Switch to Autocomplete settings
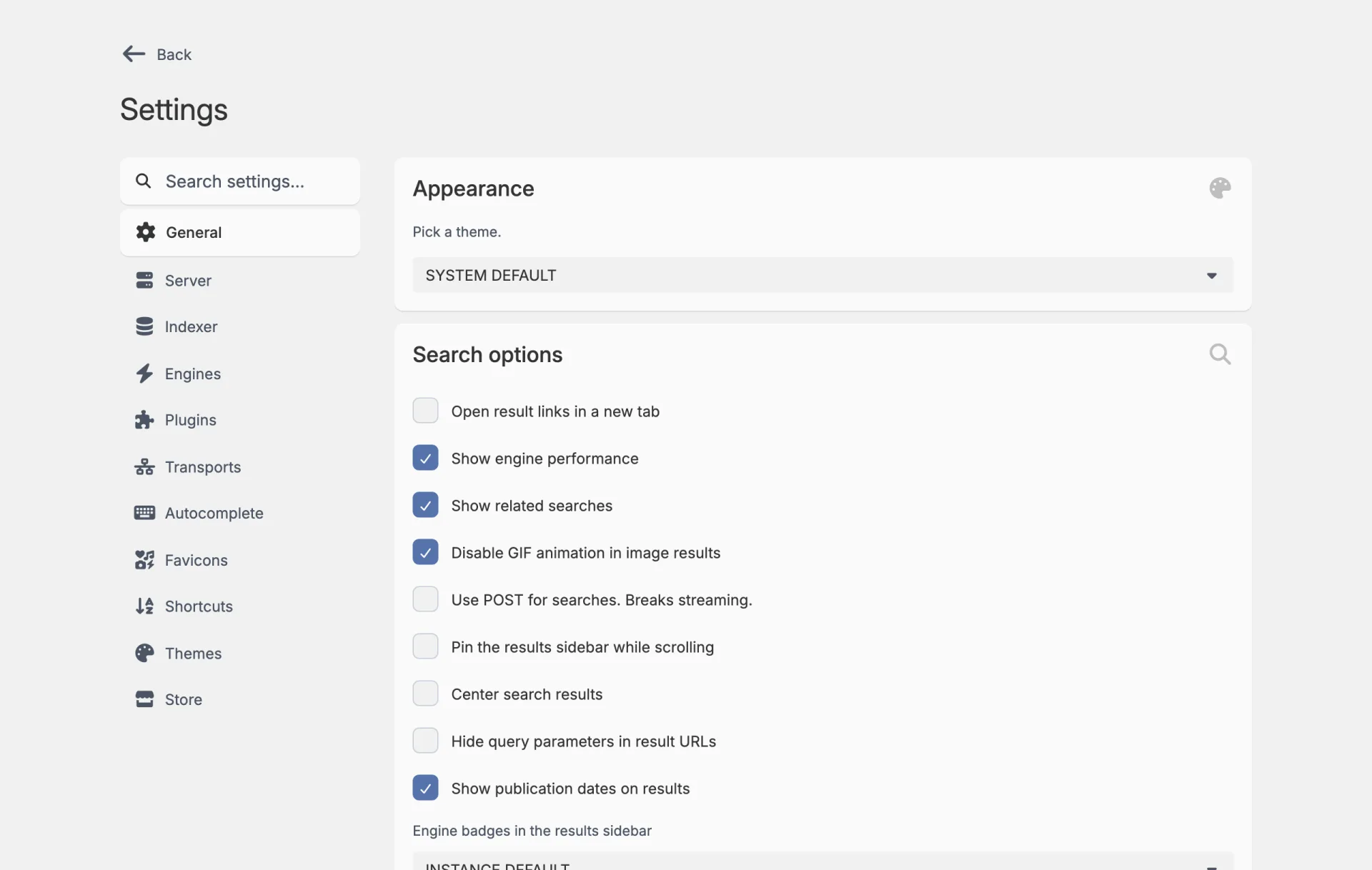The image size is (1372, 870). pos(240,513)
